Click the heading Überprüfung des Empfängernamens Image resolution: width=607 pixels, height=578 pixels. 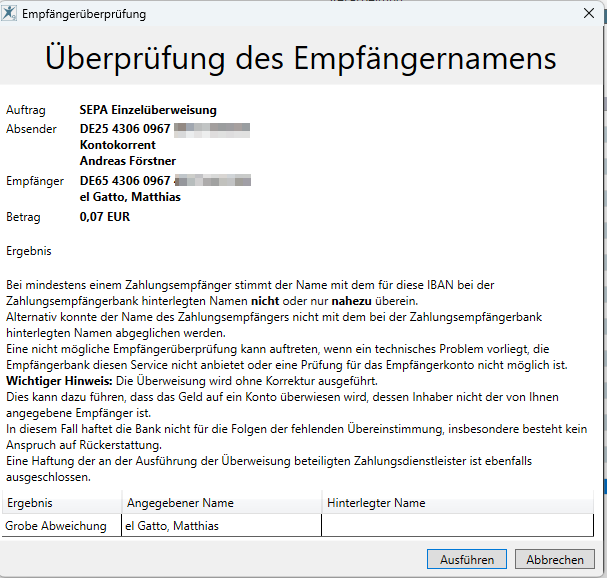(x=300, y=58)
